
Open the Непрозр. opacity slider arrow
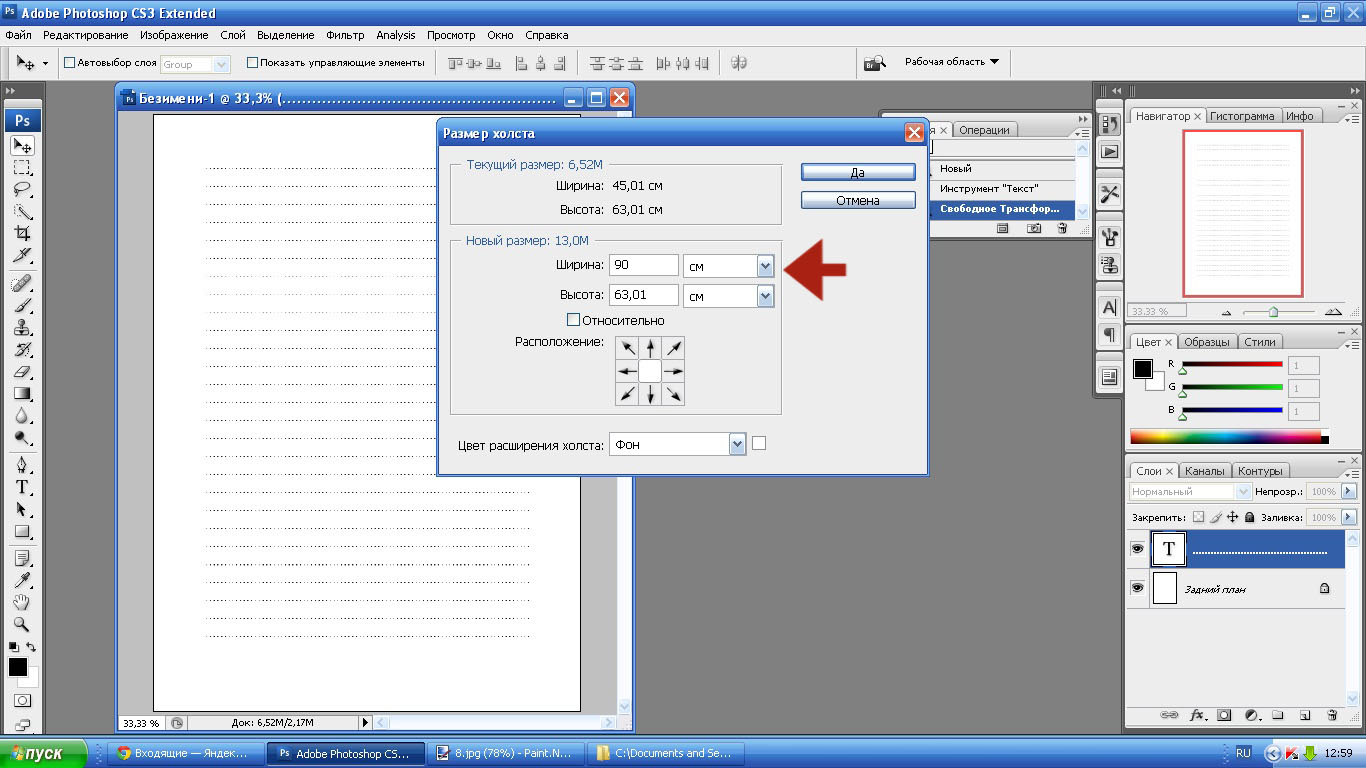[x=1350, y=492]
